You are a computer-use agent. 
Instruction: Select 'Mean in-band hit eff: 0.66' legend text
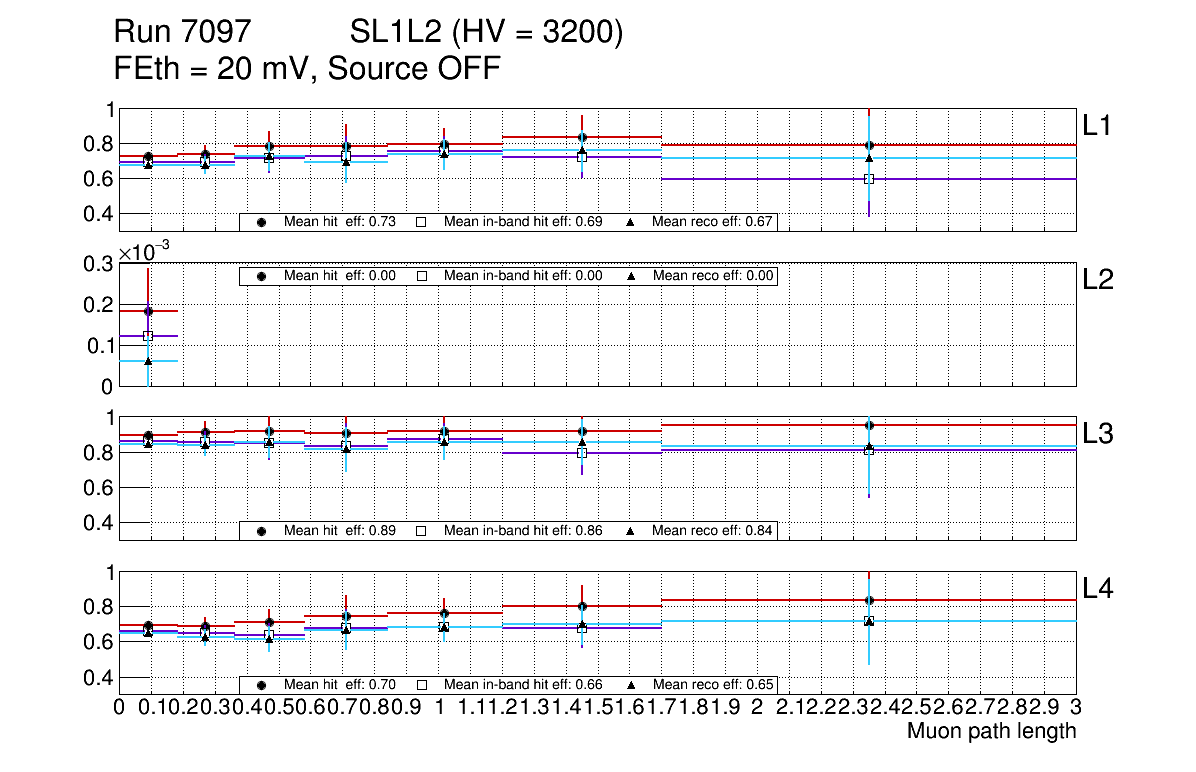(x=522, y=685)
